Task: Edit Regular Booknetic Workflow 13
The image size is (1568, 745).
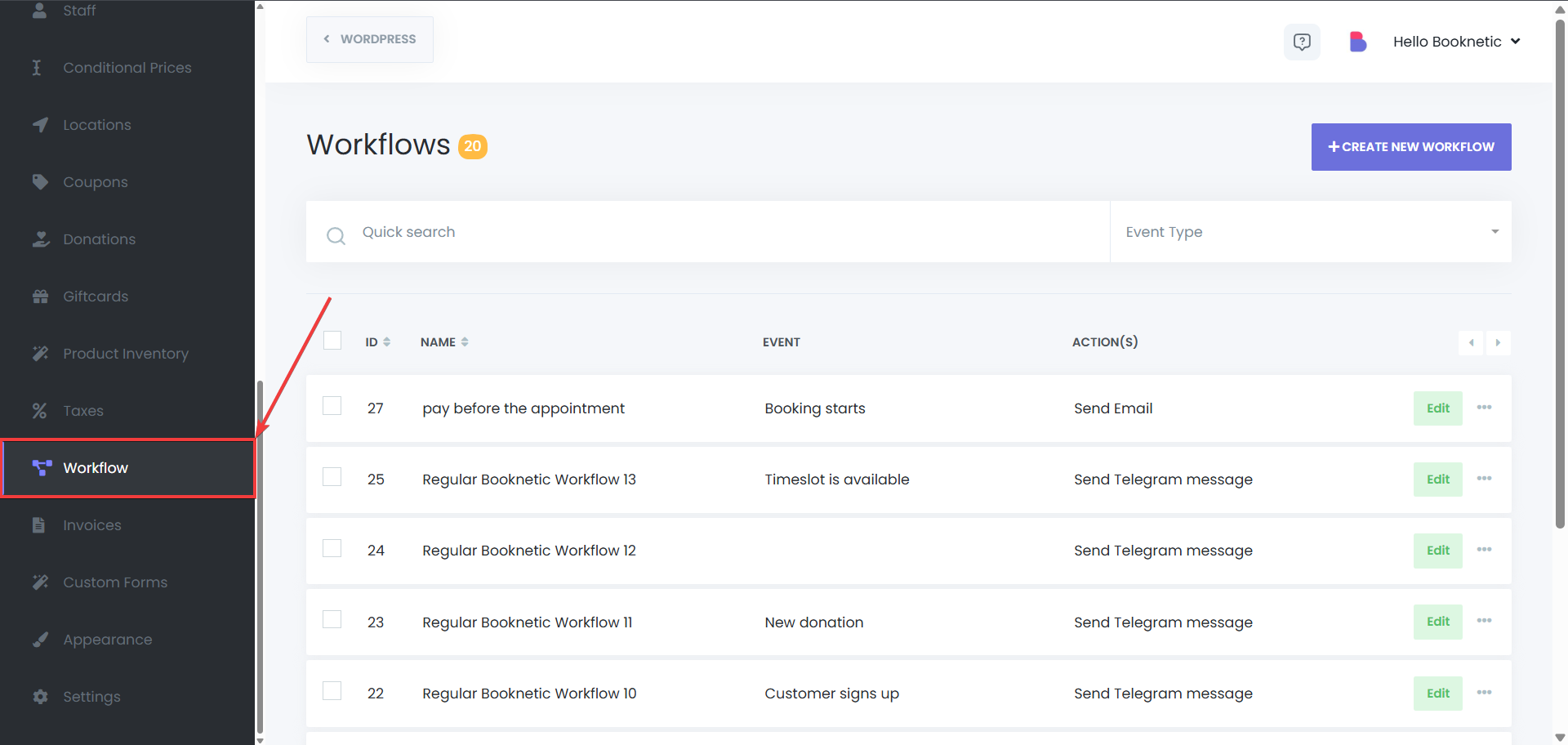Action: coord(1438,480)
